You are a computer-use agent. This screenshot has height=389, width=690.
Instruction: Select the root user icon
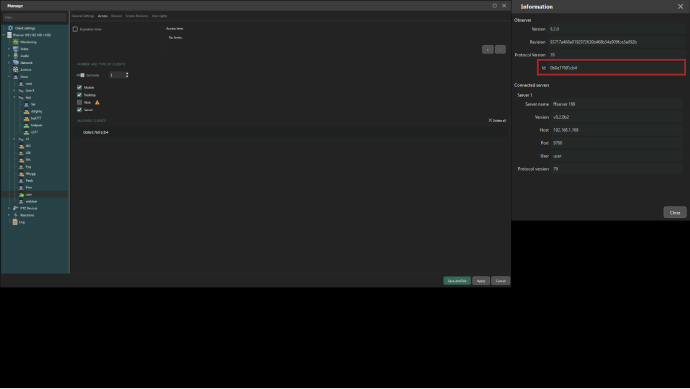[x=21, y=84]
